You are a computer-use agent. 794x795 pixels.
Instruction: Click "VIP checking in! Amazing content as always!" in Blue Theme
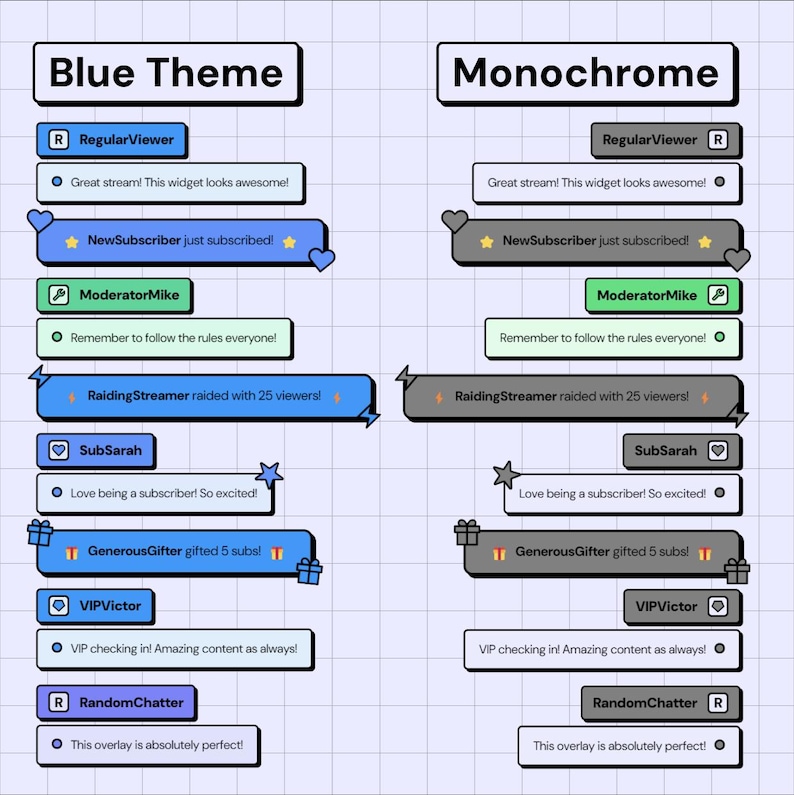click(x=184, y=648)
